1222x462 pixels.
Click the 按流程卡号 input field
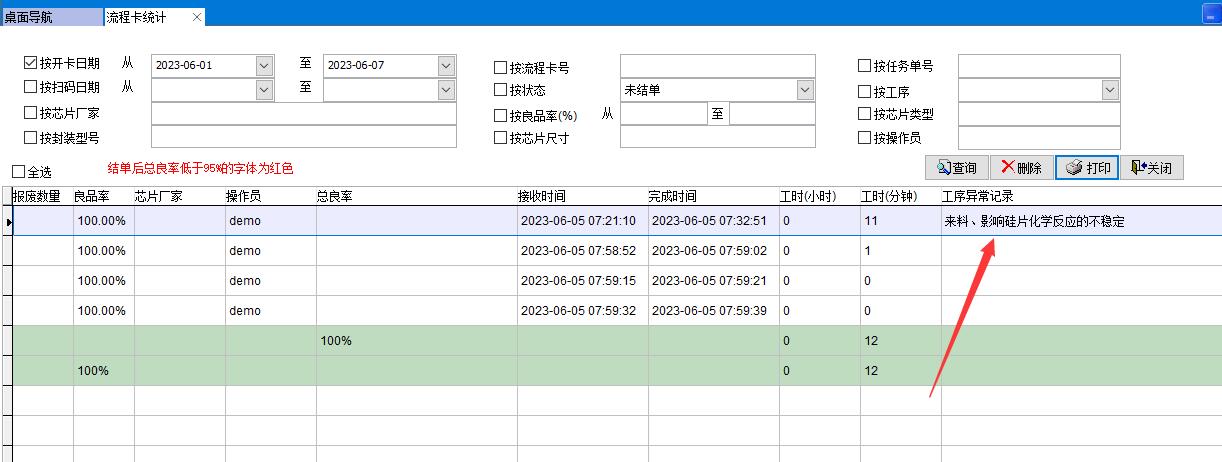tap(717, 66)
